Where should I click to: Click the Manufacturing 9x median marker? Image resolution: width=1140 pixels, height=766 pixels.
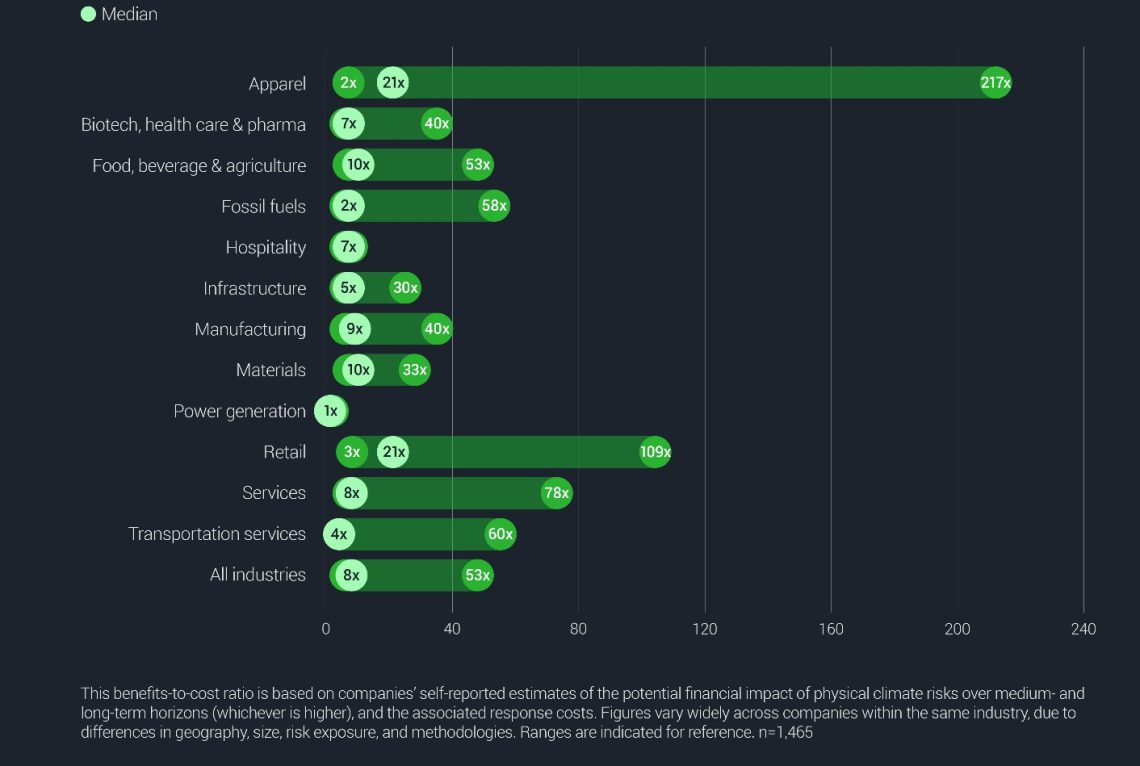pyautogui.click(x=354, y=329)
